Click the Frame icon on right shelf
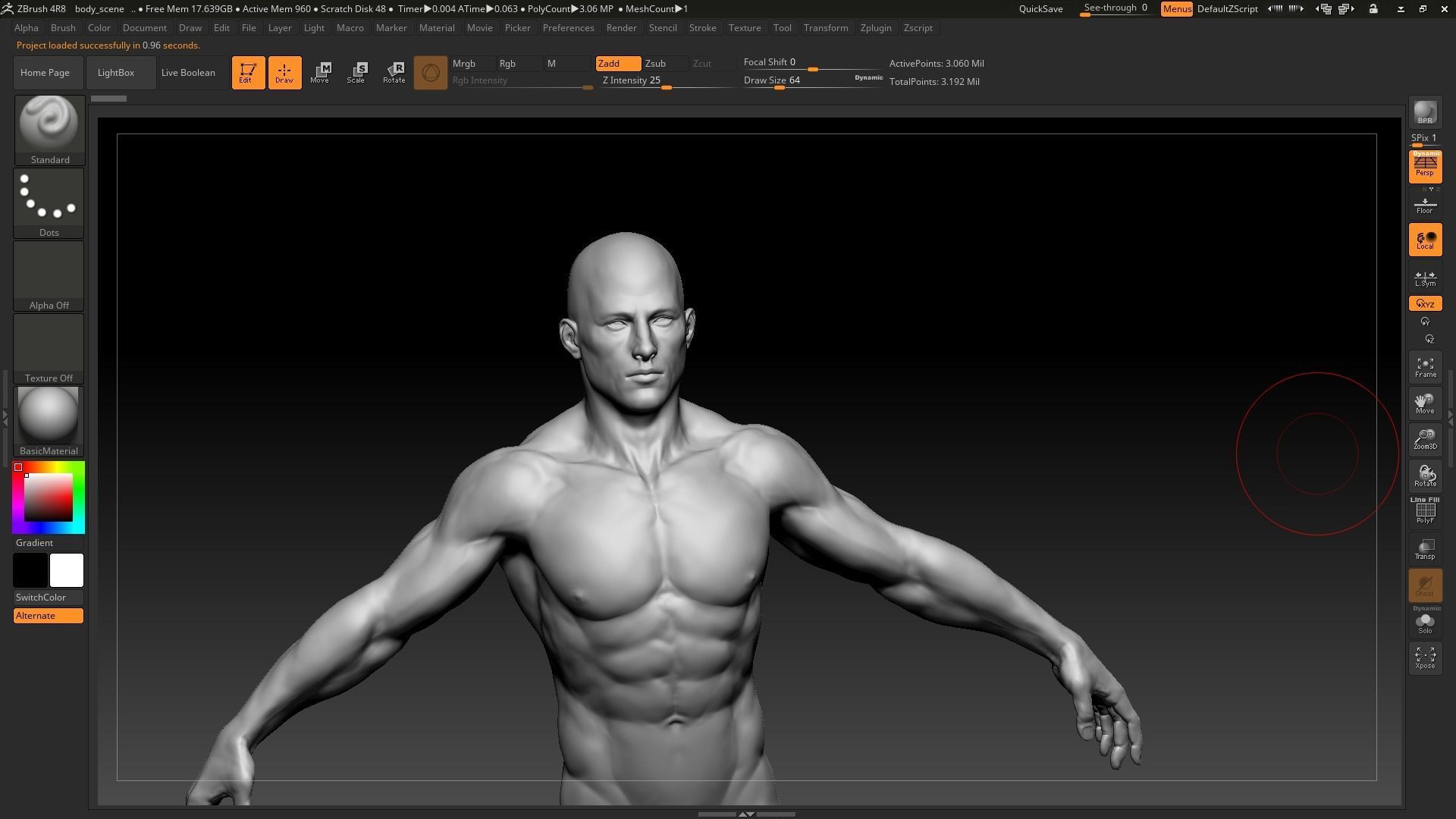The height and width of the screenshot is (819, 1456). pos(1424,367)
